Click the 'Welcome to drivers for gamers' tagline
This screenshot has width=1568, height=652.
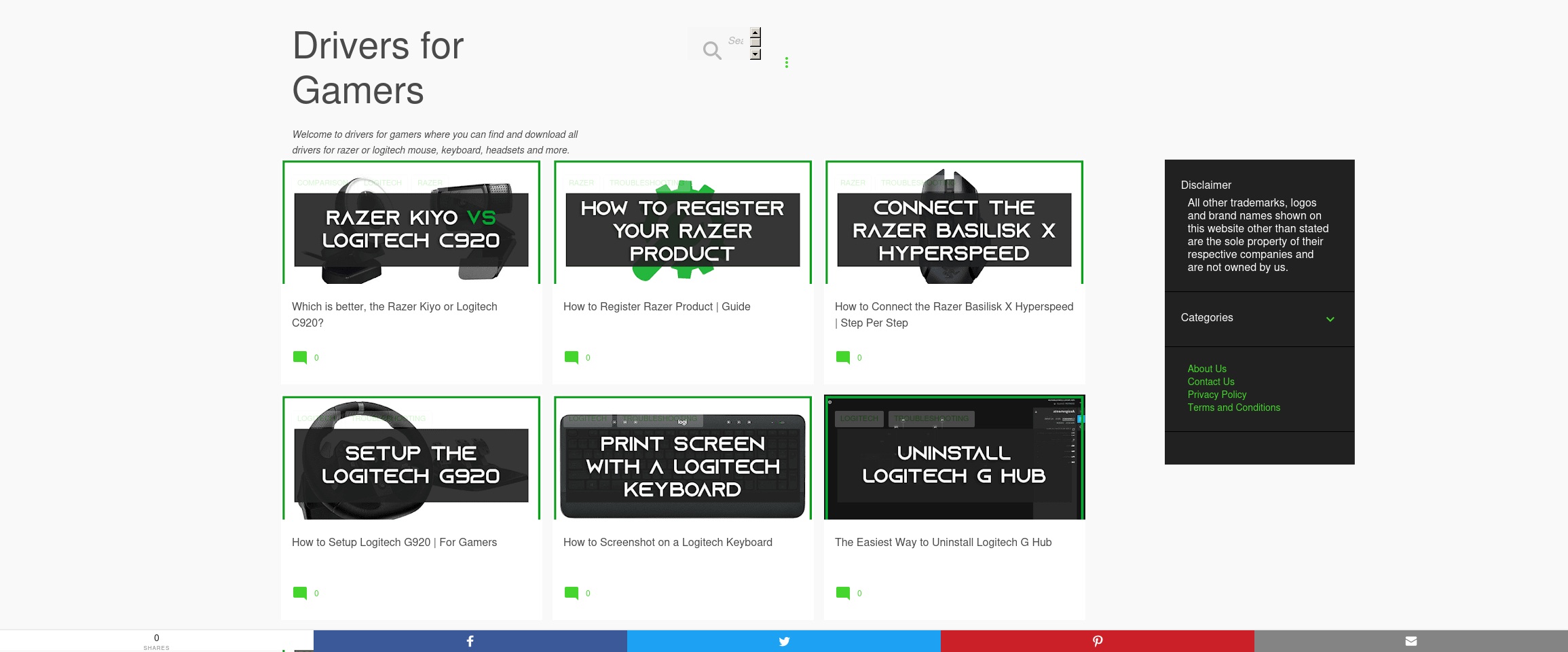435,143
